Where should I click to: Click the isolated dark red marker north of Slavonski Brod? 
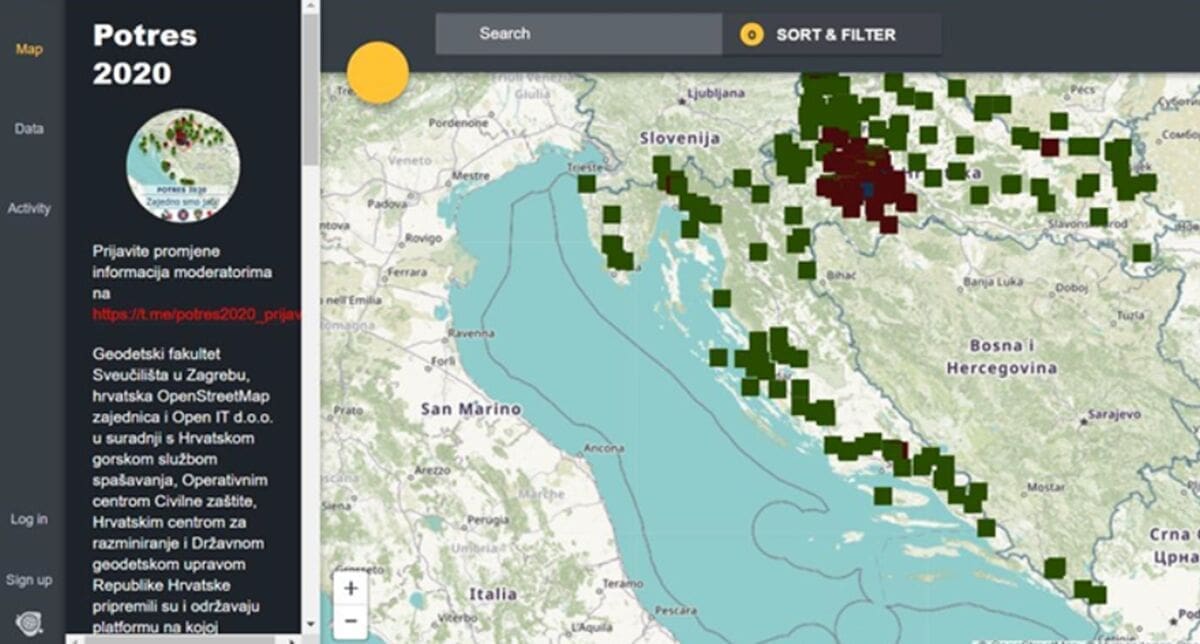point(1049,147)
